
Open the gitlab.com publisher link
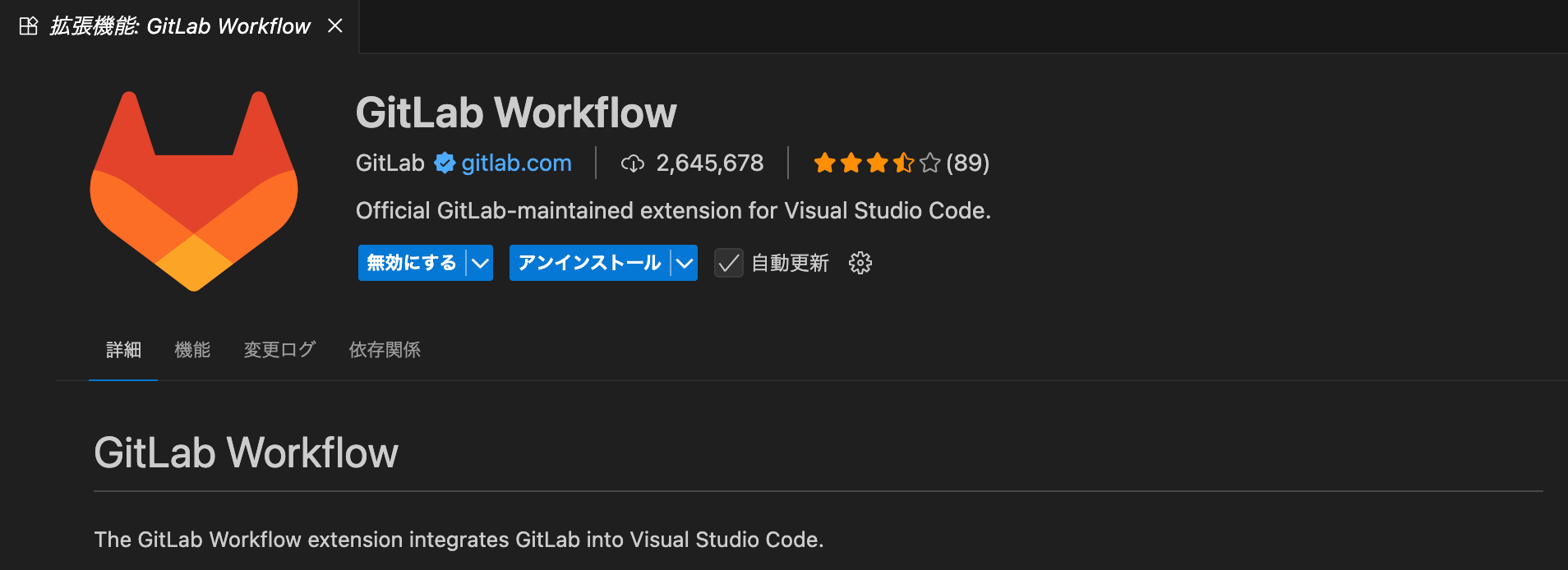516,163
